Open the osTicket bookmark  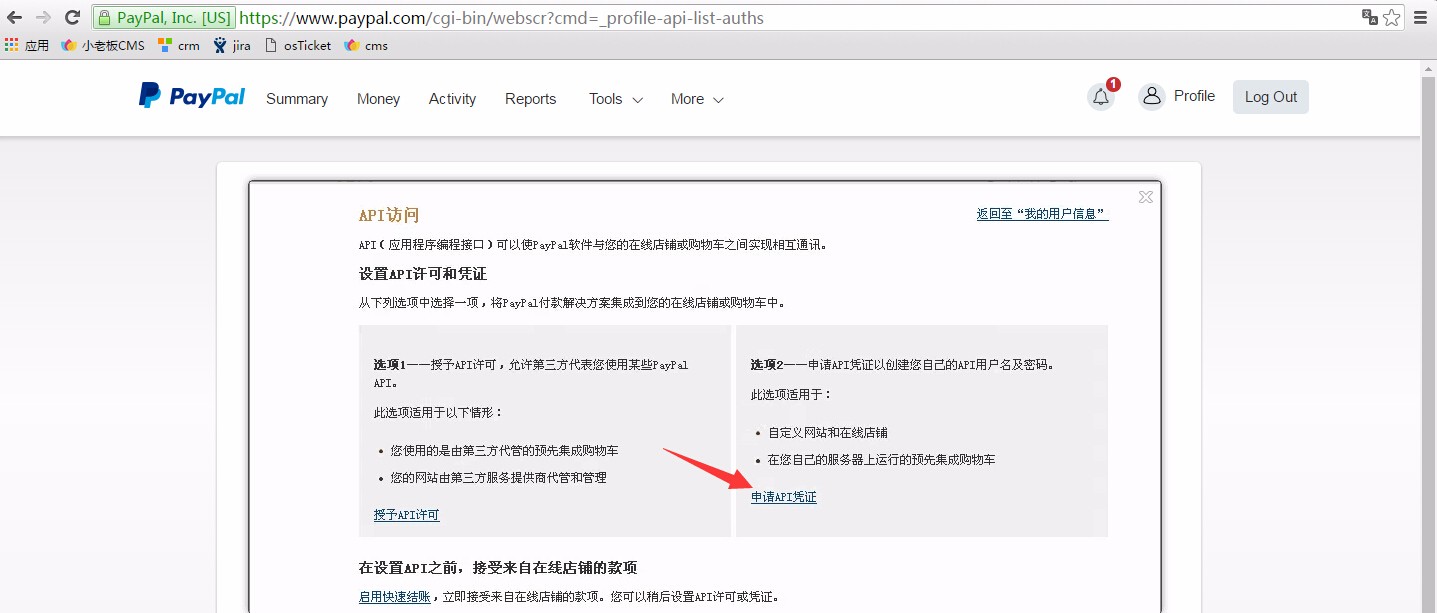coord(298,45)
